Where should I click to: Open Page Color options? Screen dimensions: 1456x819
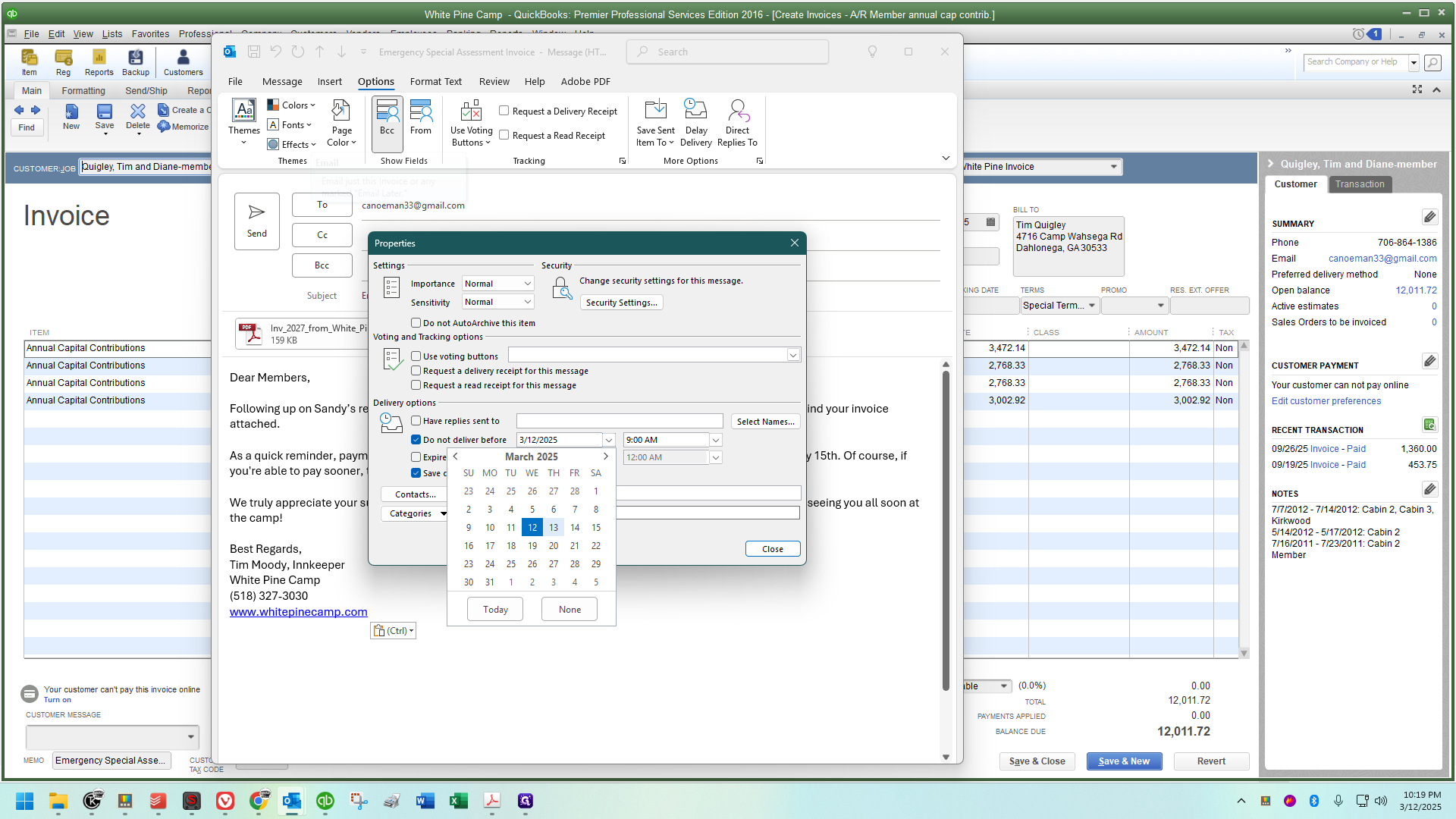click(x=341, y=123)
